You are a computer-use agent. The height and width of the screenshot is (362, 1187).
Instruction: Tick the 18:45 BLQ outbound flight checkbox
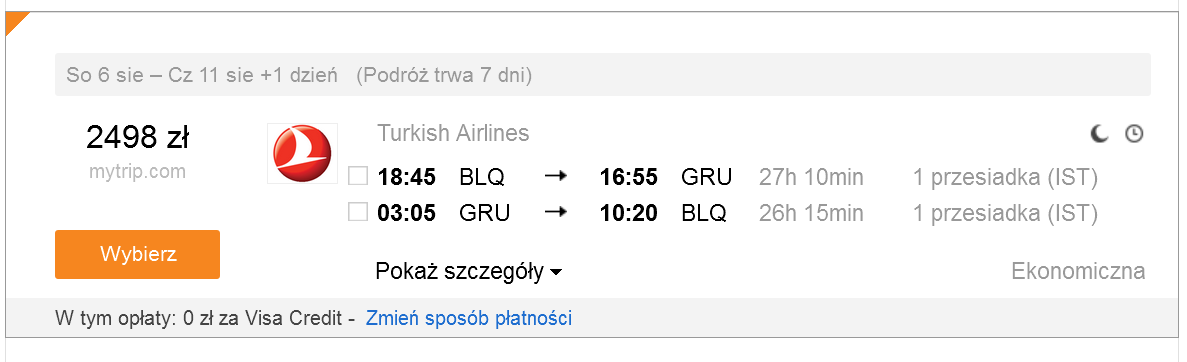click(x=357, y=177)
